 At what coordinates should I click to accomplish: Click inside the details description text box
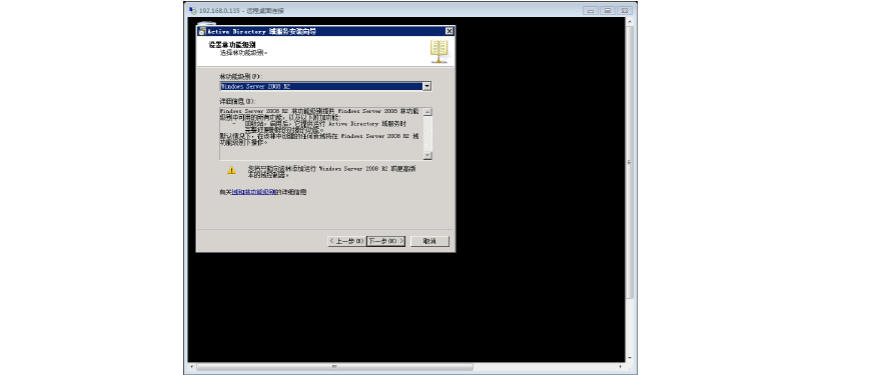coord(321,133)
